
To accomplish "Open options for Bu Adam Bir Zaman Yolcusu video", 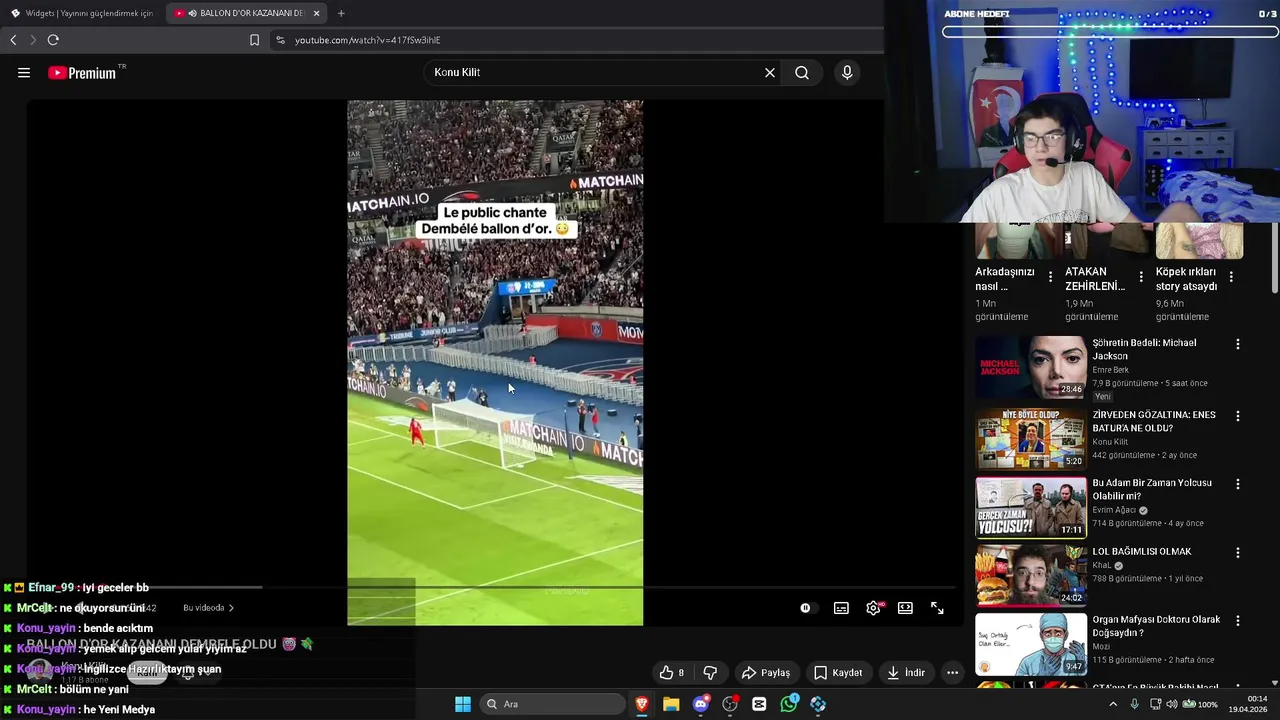I will coord(1238,484).
